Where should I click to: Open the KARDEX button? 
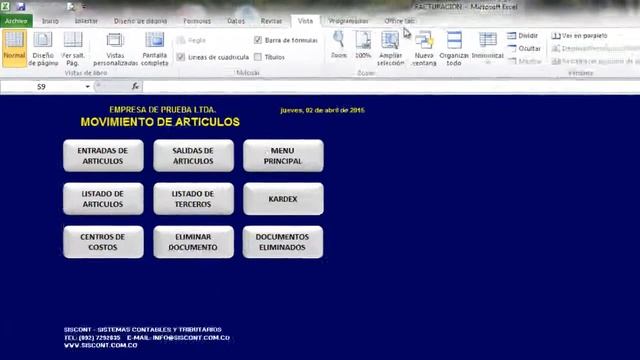point(283,199)
